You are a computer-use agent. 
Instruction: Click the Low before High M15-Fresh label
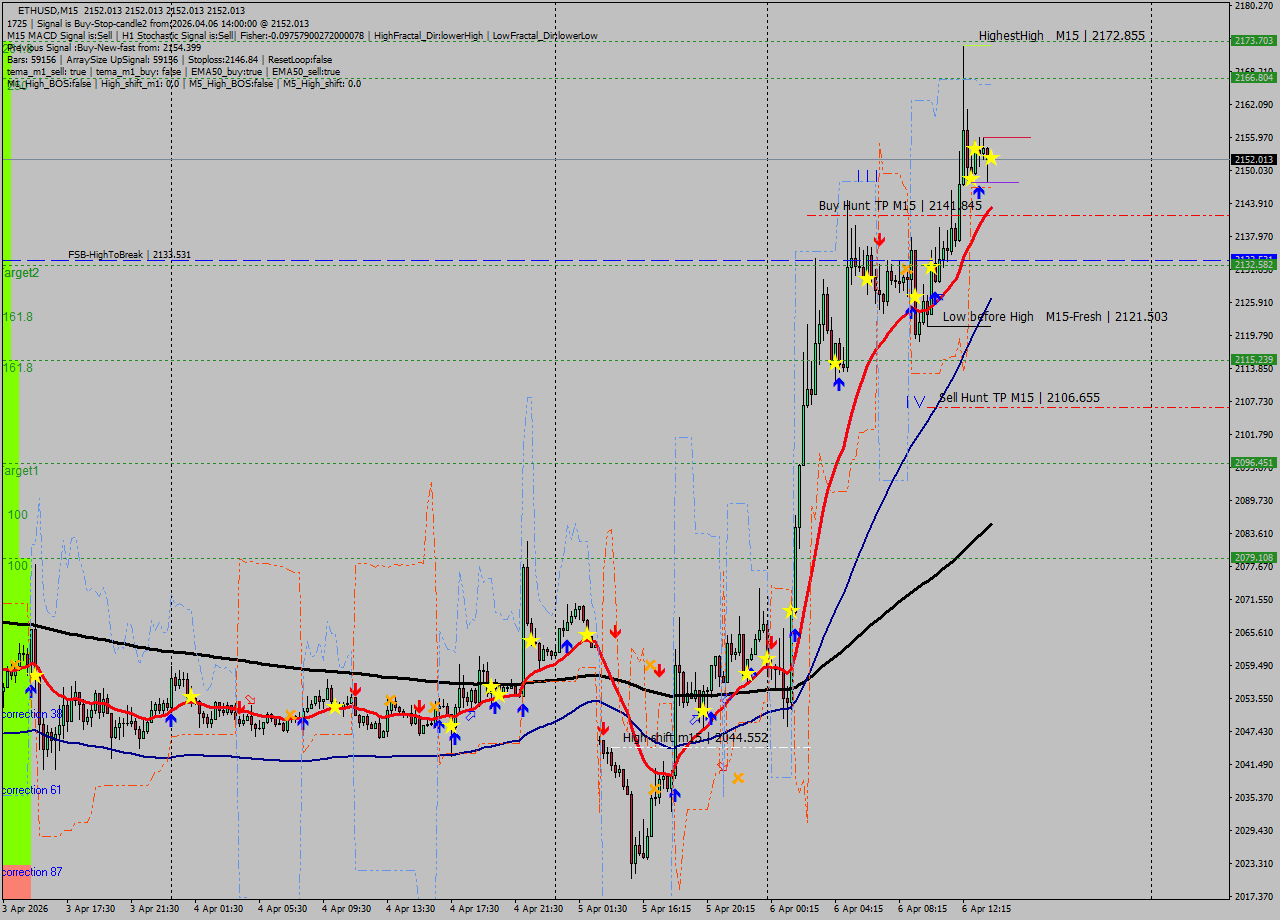pyautogui.click(x=1054, y=317)
